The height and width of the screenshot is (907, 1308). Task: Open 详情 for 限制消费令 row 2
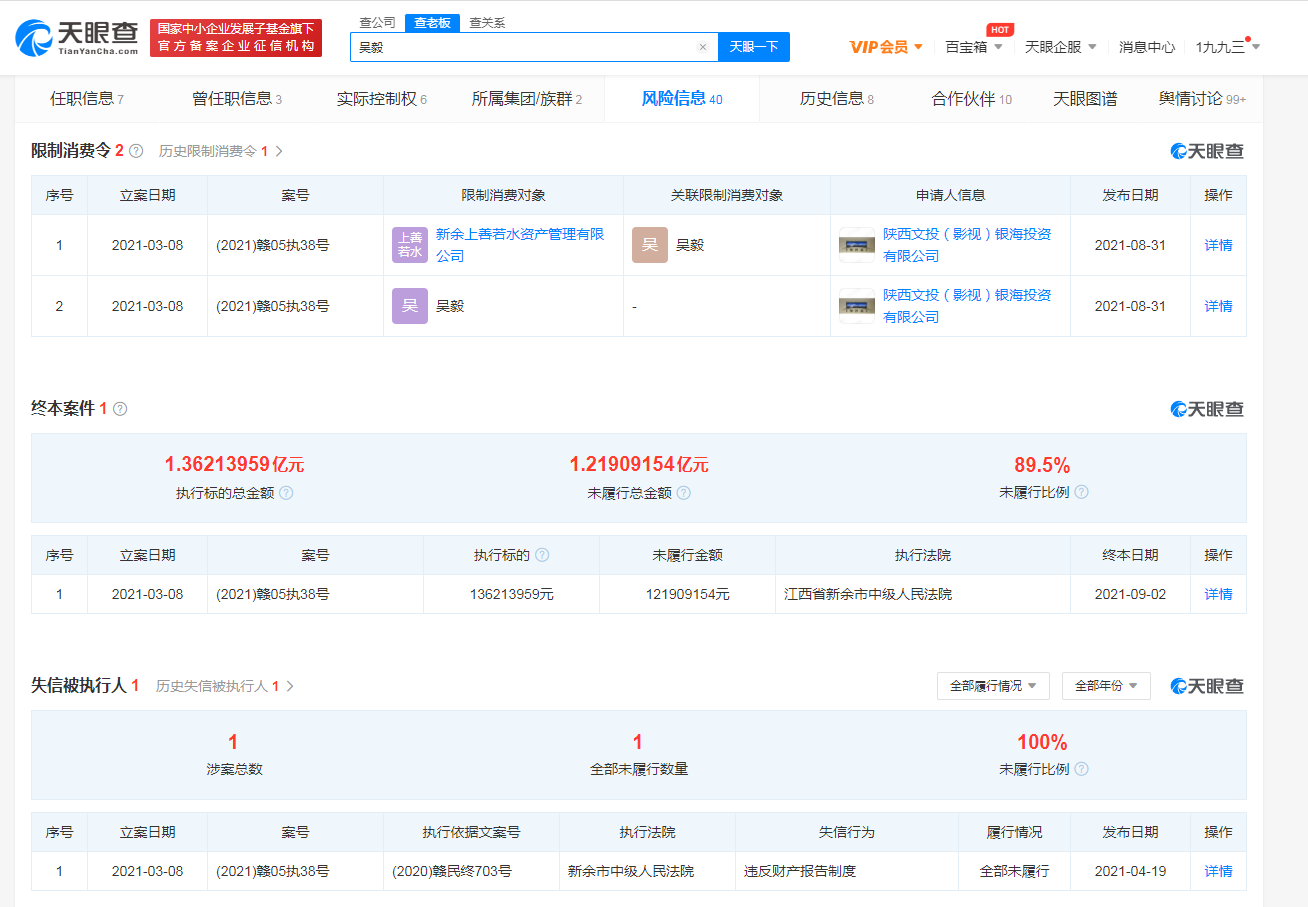[1218, 306]
